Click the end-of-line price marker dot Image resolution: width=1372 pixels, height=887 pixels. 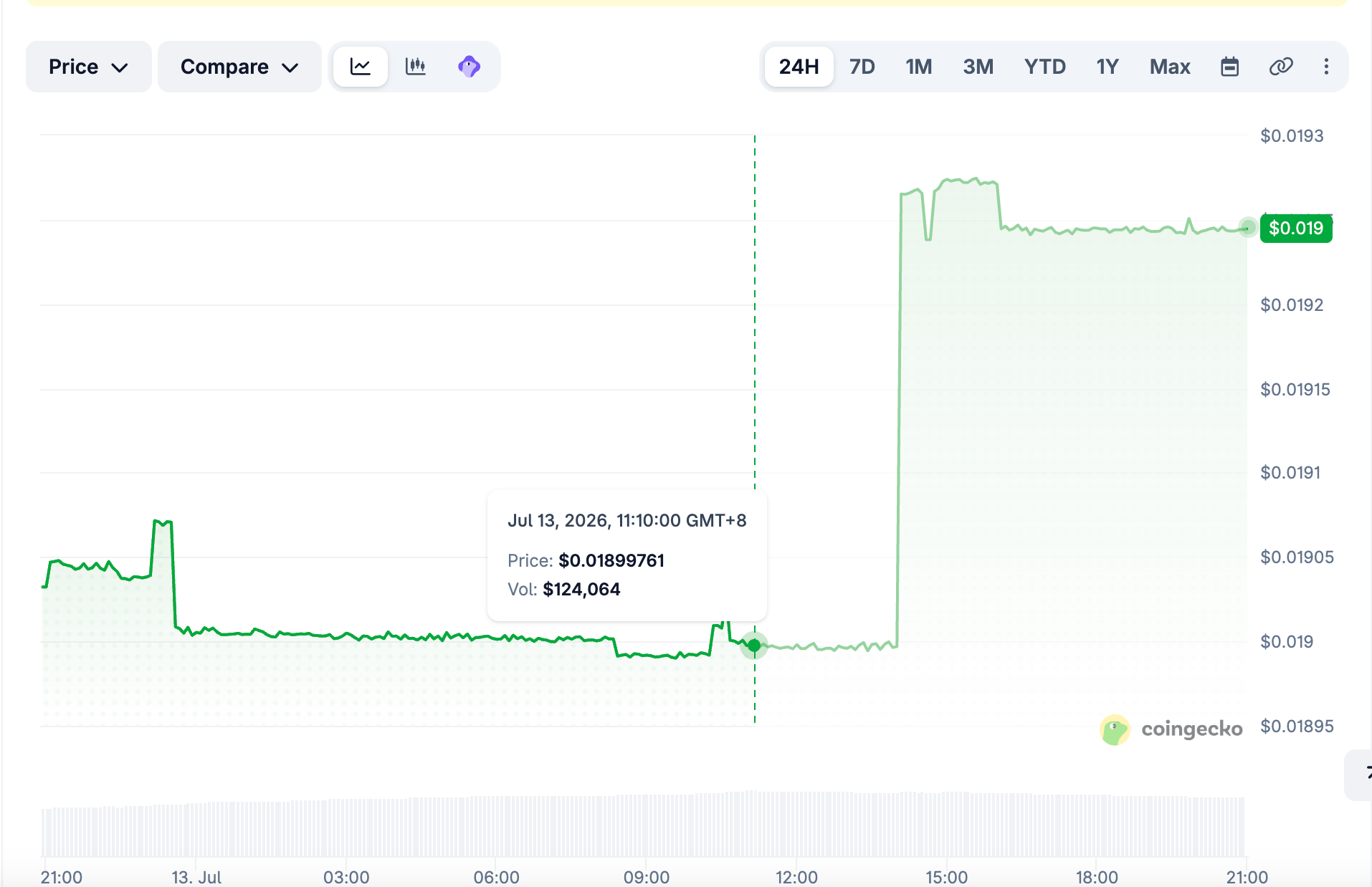pyautogui.click(x=1247, y=229)
